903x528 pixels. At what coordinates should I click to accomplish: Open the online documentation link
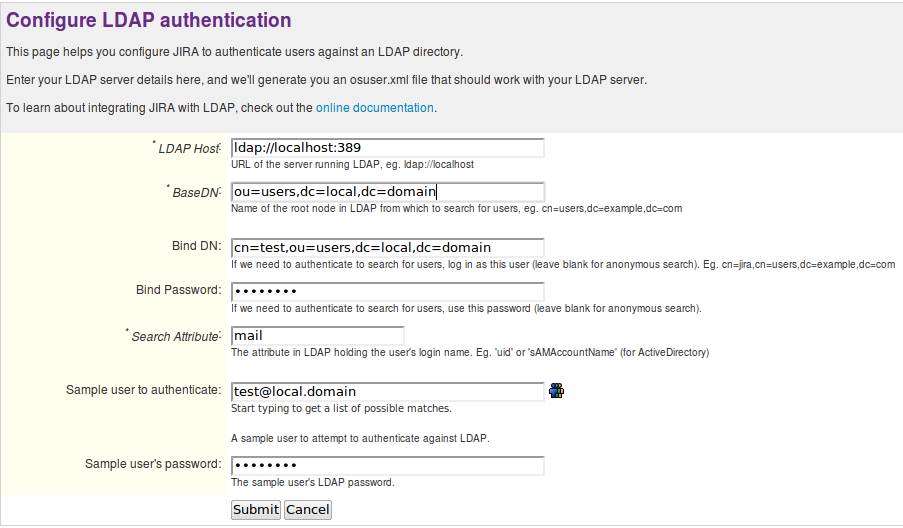(x=375, y=107)
